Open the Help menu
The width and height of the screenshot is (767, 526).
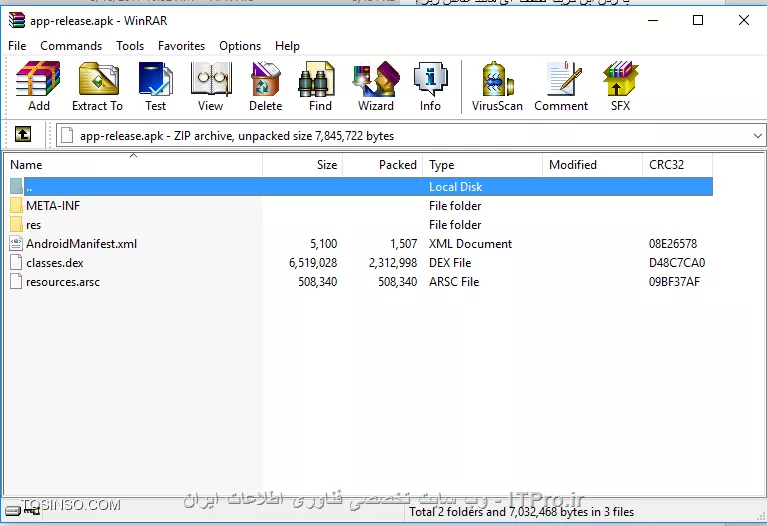tap(287, 46)
